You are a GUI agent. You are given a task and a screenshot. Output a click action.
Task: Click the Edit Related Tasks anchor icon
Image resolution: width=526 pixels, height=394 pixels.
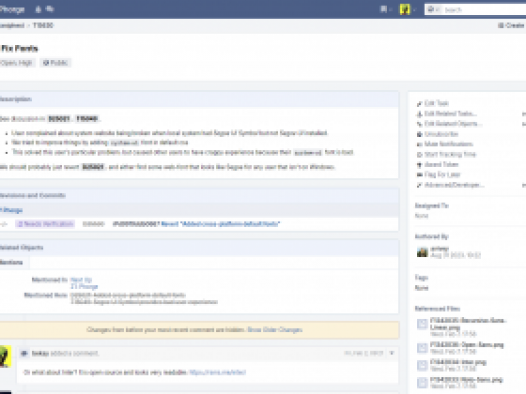click(x=419, y=114)
